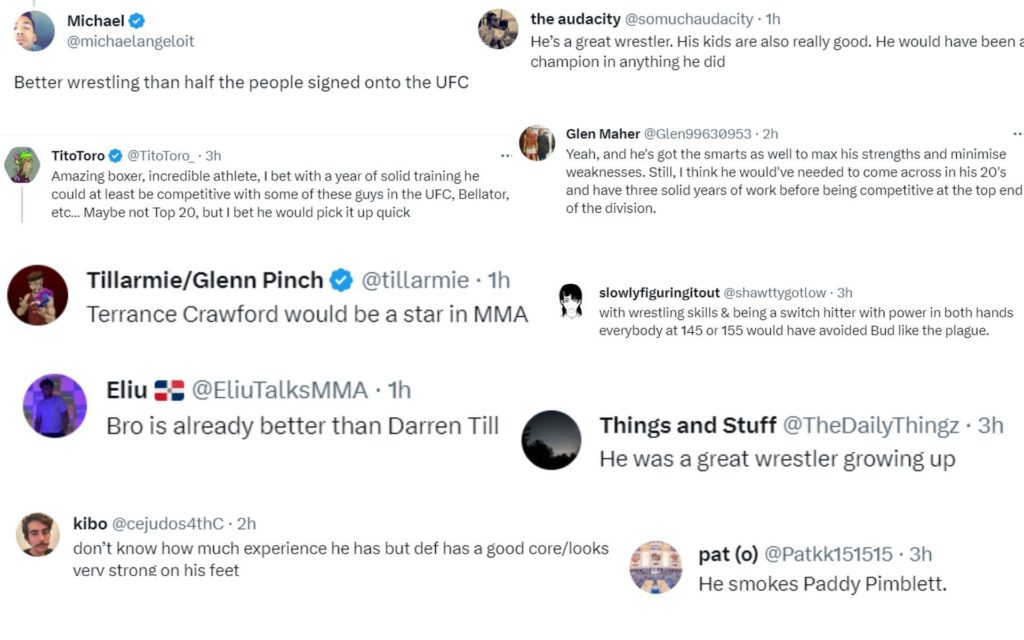
Task: Open Things and Stuff's dark avatar
Action: pos(551,440)
